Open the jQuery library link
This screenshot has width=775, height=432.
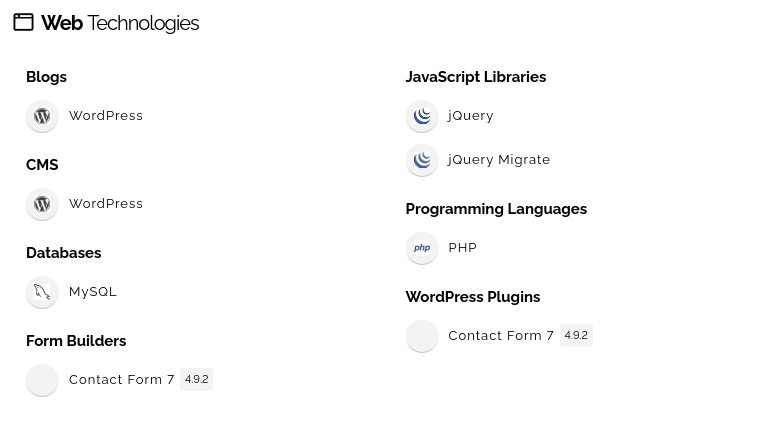click(471, 116)
